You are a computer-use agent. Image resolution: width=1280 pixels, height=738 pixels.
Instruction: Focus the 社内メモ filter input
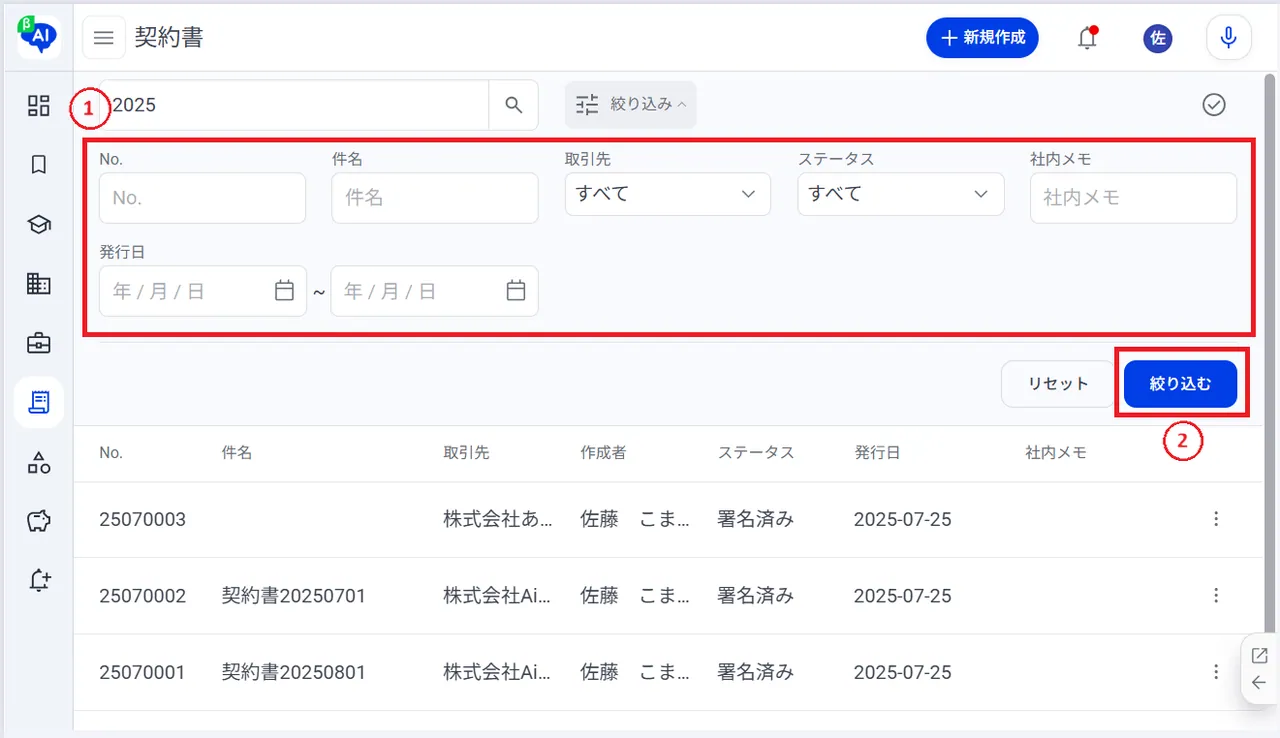point(1133,198)
